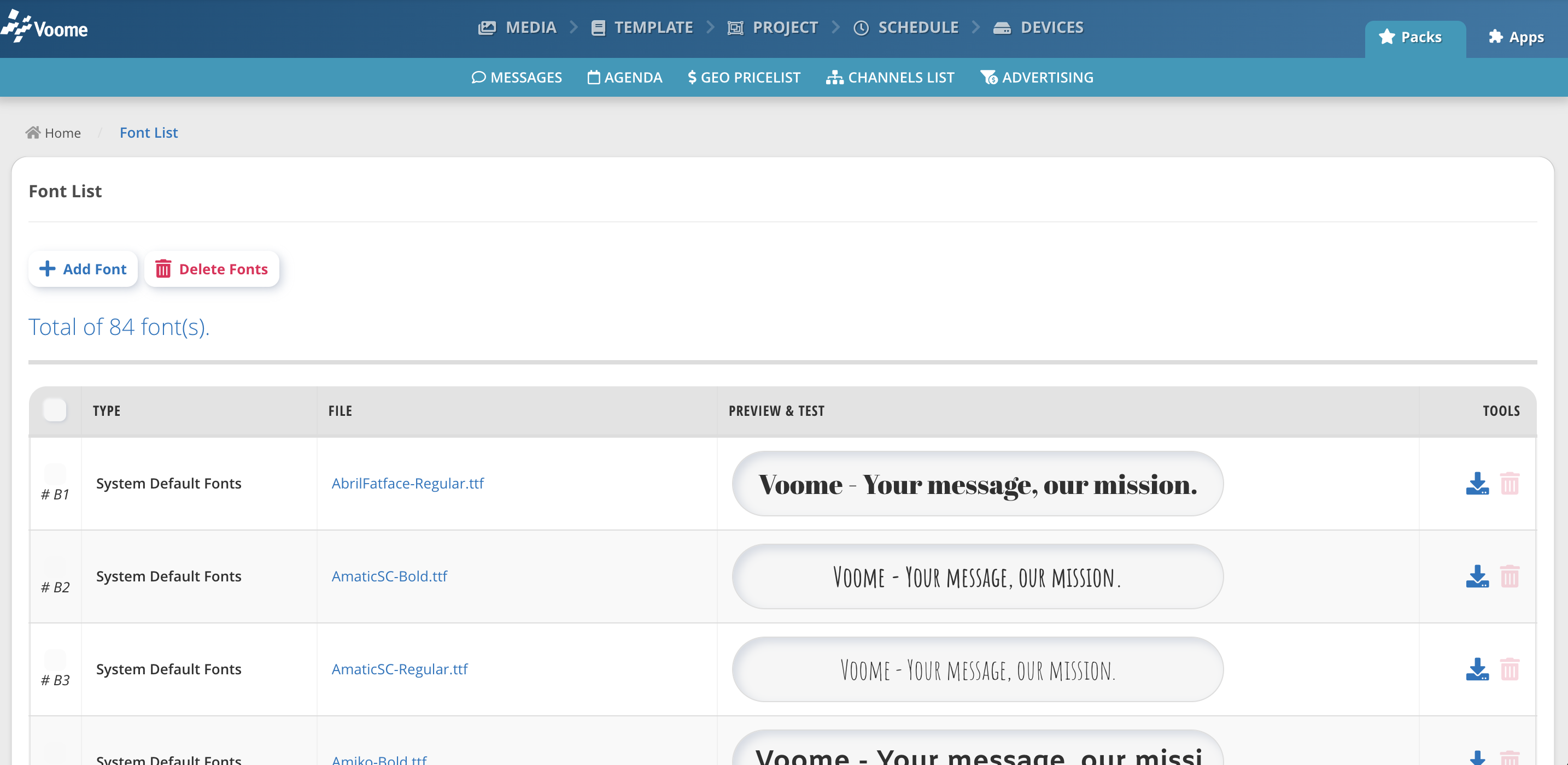
Task: Open Advertising from the submenu
Action: tap(1037, 77)
